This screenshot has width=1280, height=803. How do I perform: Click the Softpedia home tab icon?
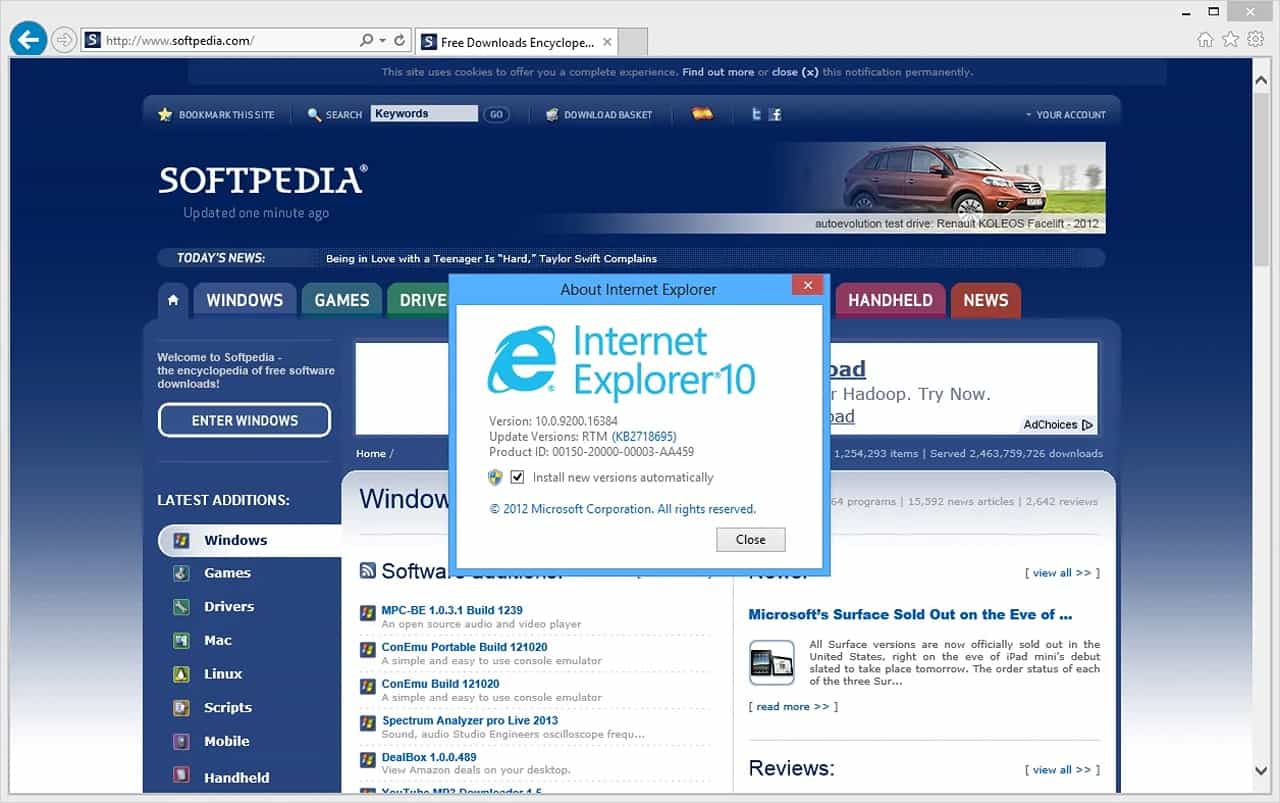tap(173, 300)
